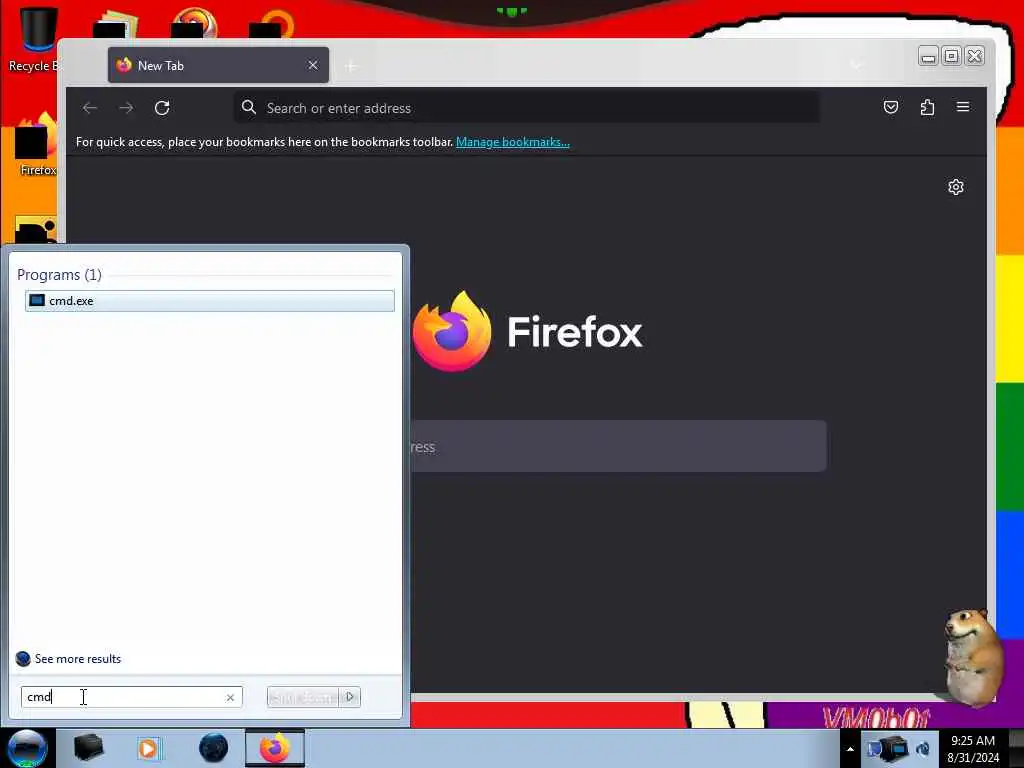Click the gear icon to personalize new tab

tap(955, 187)
